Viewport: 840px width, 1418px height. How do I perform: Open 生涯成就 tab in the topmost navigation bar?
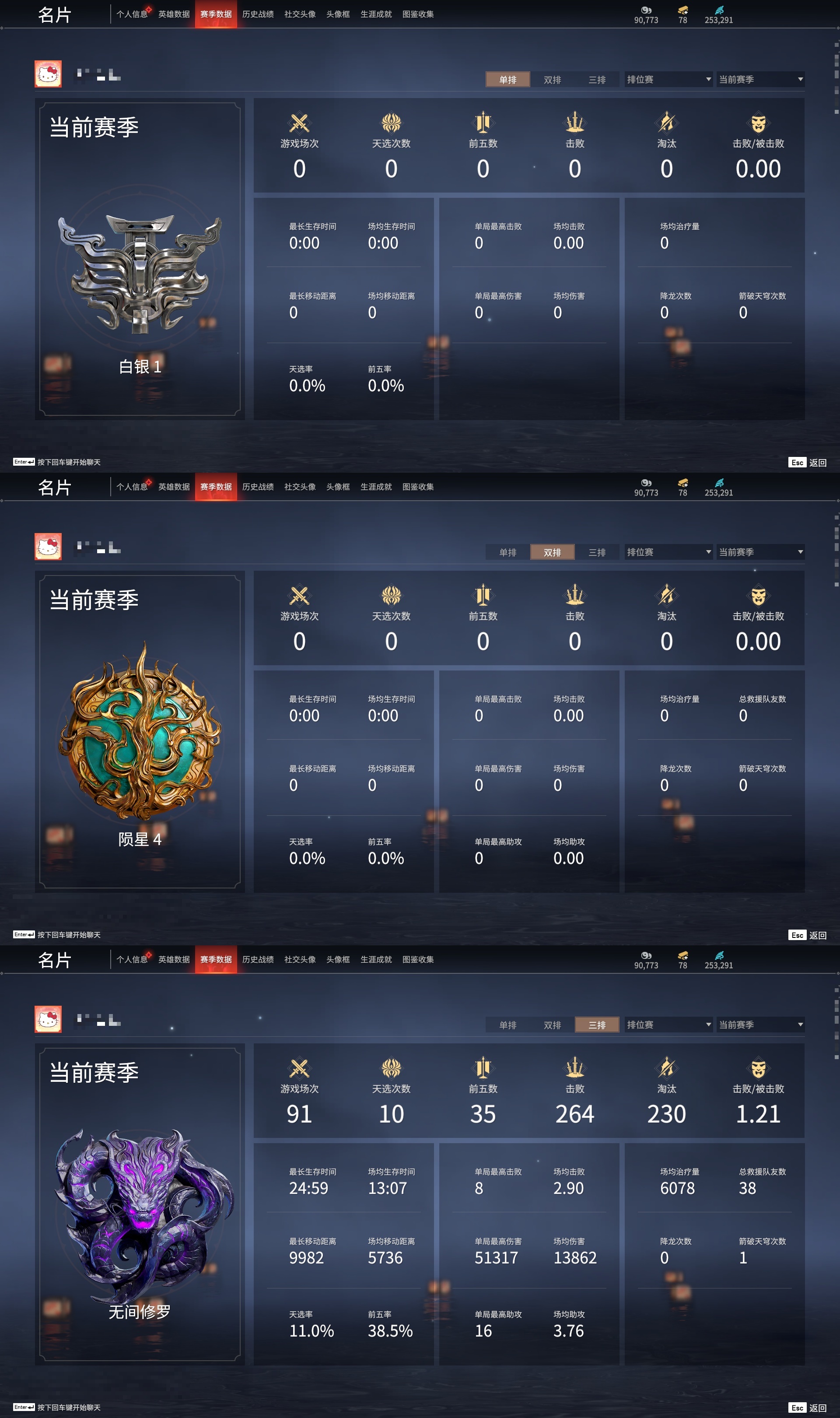[376, 14]
